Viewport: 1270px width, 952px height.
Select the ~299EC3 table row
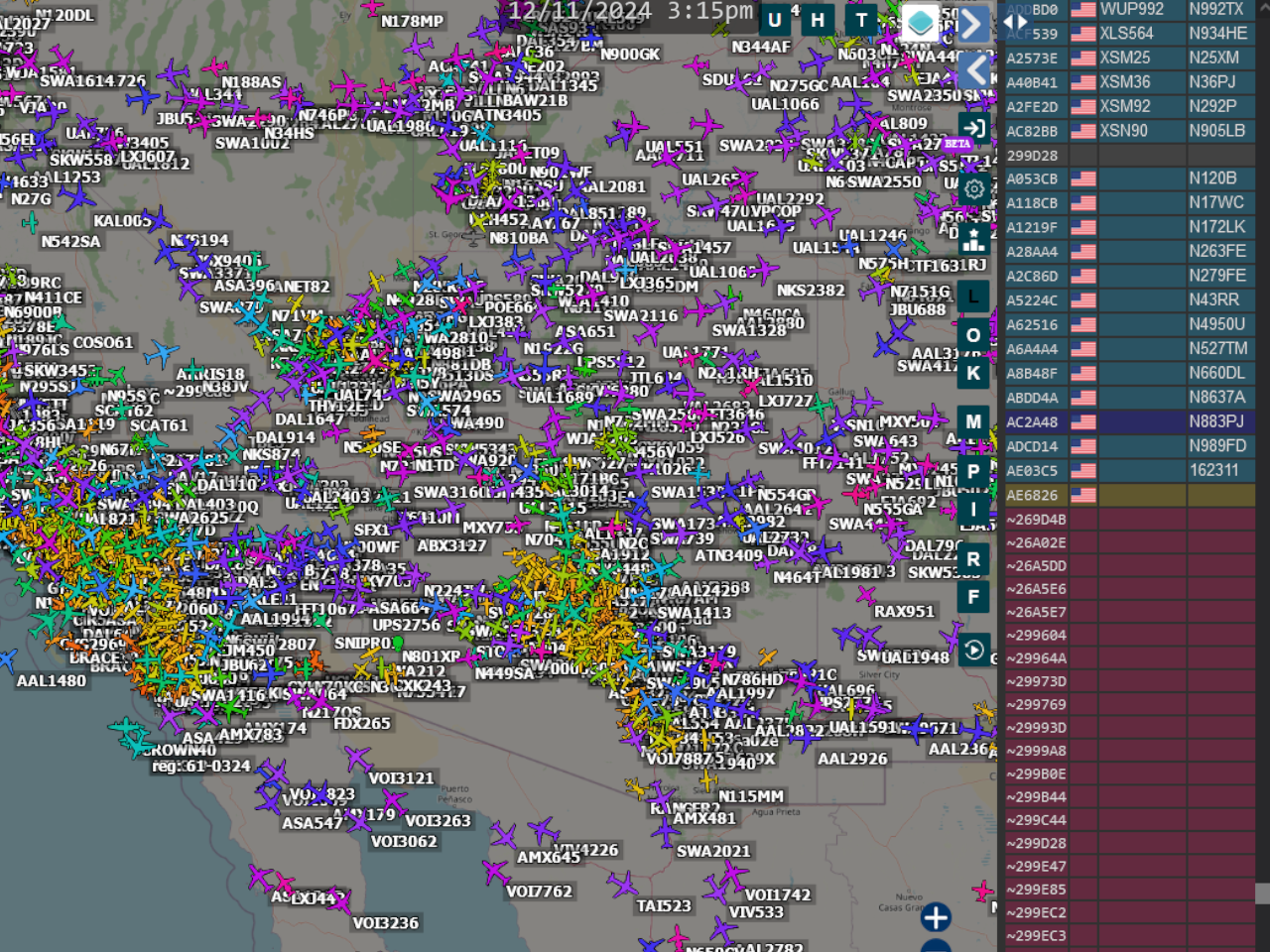[1130, 935]
